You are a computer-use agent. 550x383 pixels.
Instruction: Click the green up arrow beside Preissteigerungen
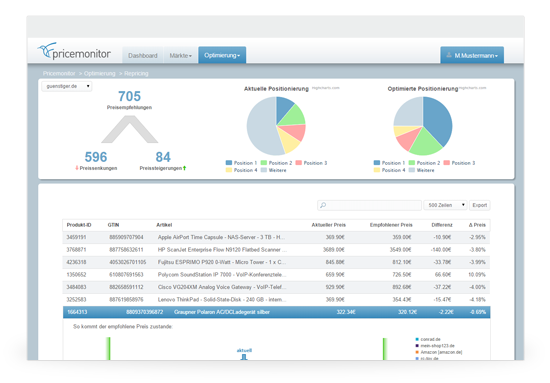(x=185, y=168)
